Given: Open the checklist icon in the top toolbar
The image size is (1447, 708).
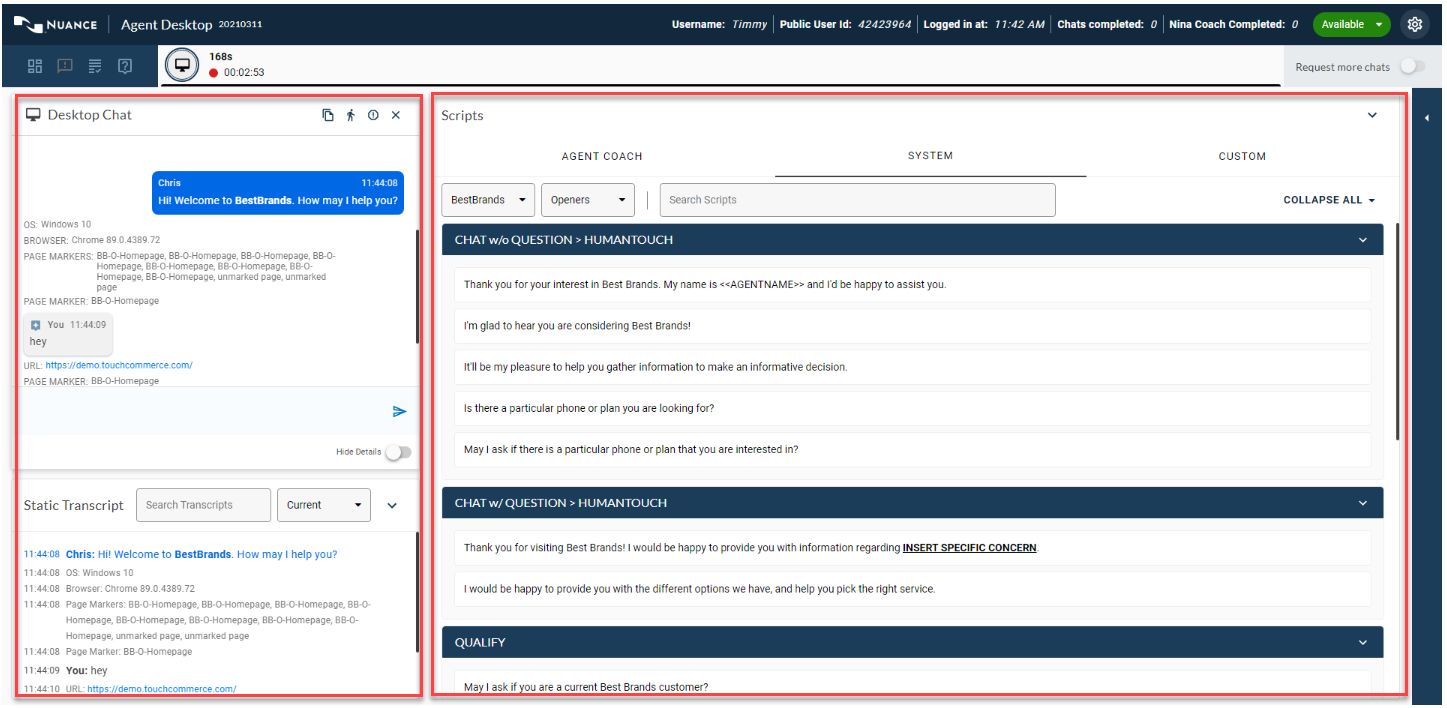Looking at the screenshot, I should [95, 67].
